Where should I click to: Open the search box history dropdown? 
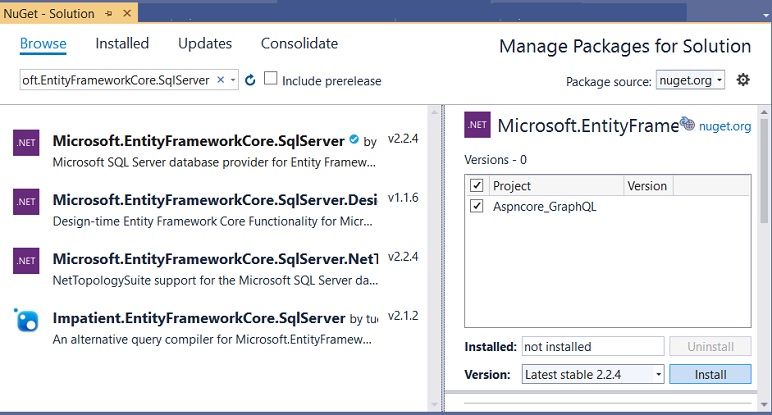click(x=233, y=80)
